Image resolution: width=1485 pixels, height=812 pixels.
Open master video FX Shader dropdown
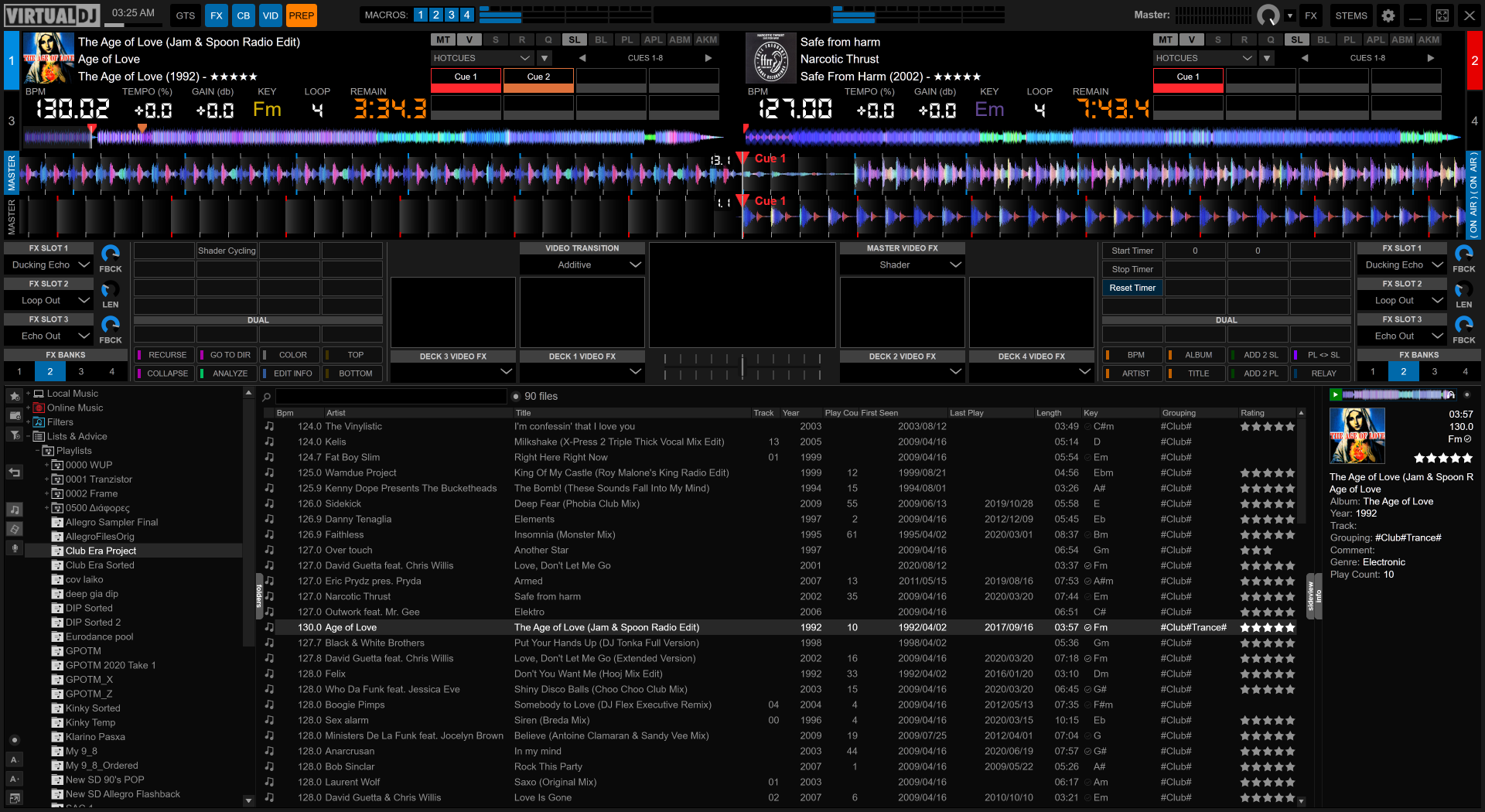903,264
